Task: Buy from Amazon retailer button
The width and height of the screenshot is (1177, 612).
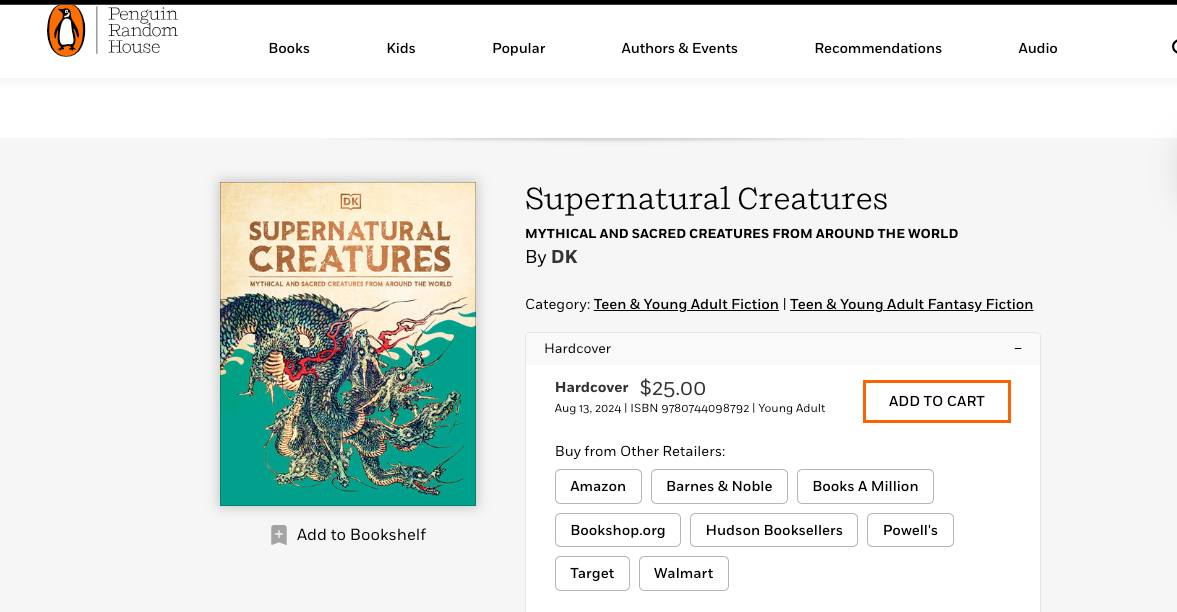Action: pyautogui.click(x=598, y=487)
